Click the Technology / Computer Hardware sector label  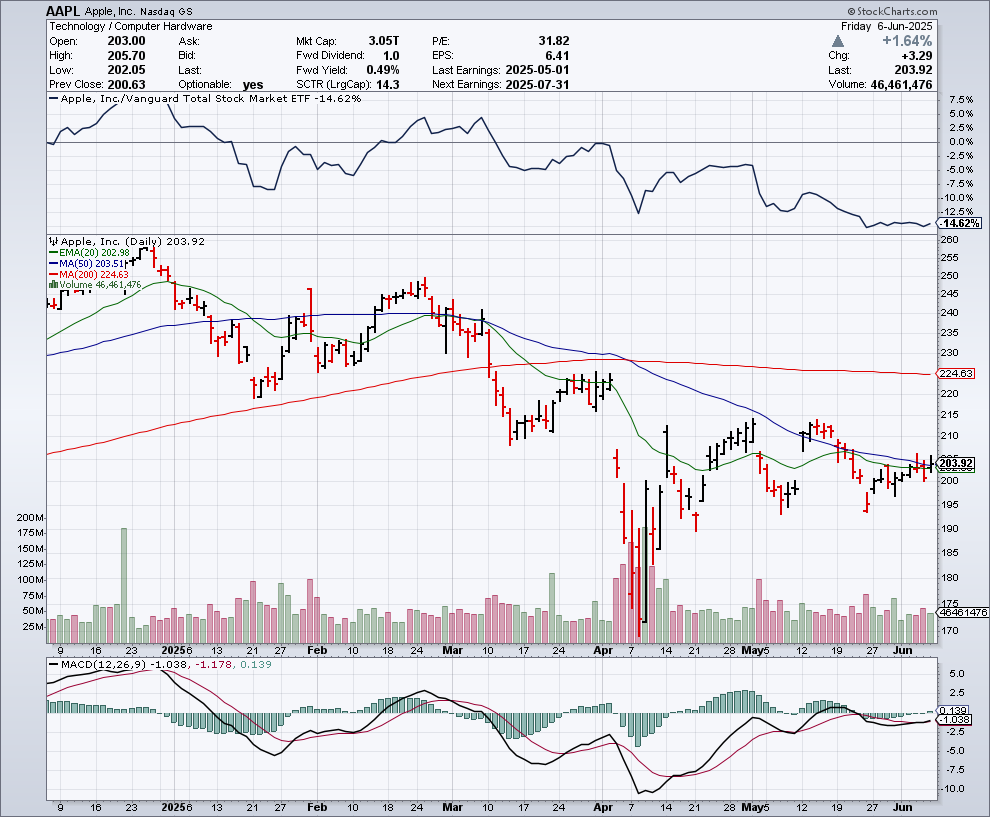point(129,27)
